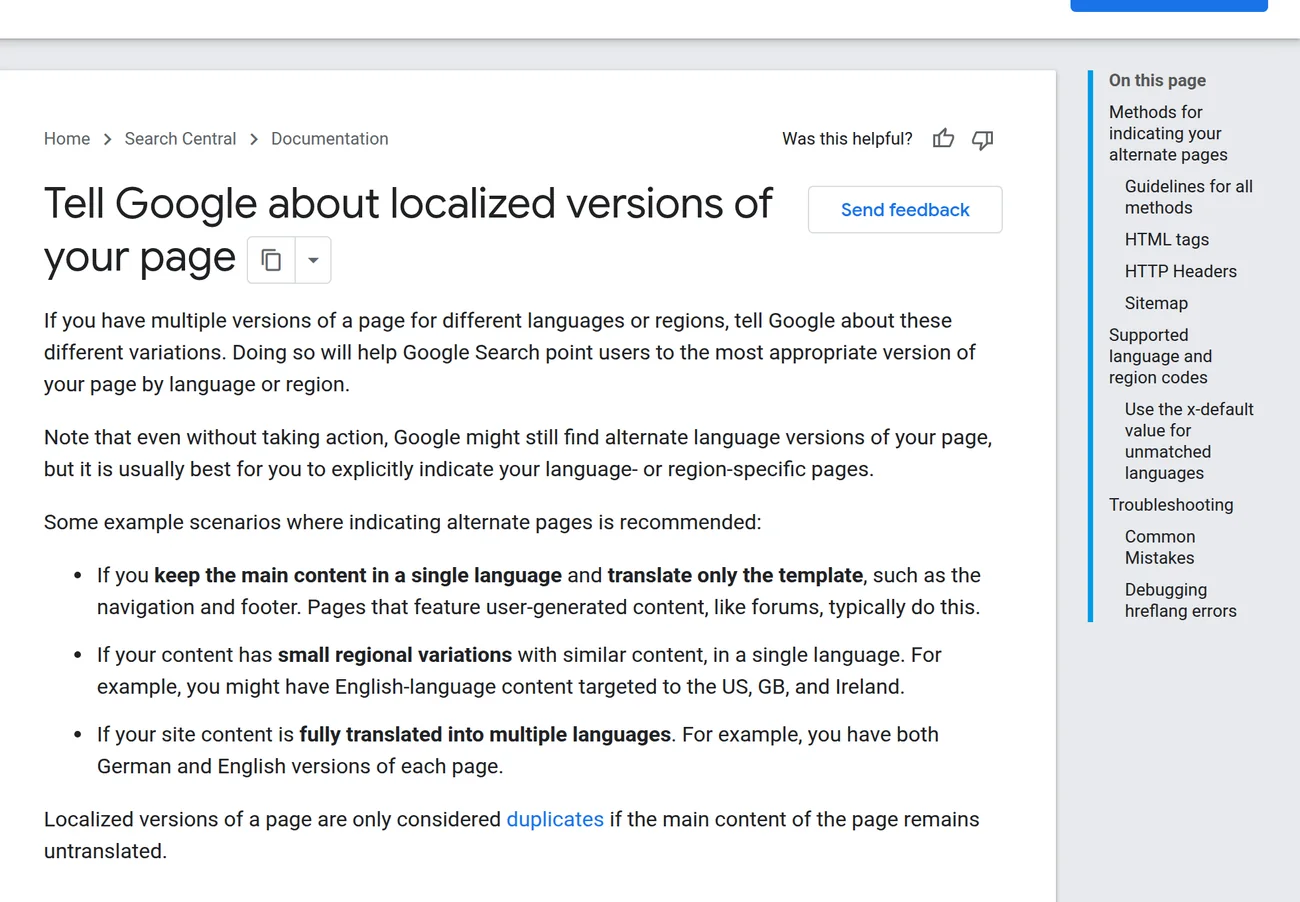Screen dimensions: 1300x902
Task: Jump to Supported language and region codes
Action: tap(1160, 356)
